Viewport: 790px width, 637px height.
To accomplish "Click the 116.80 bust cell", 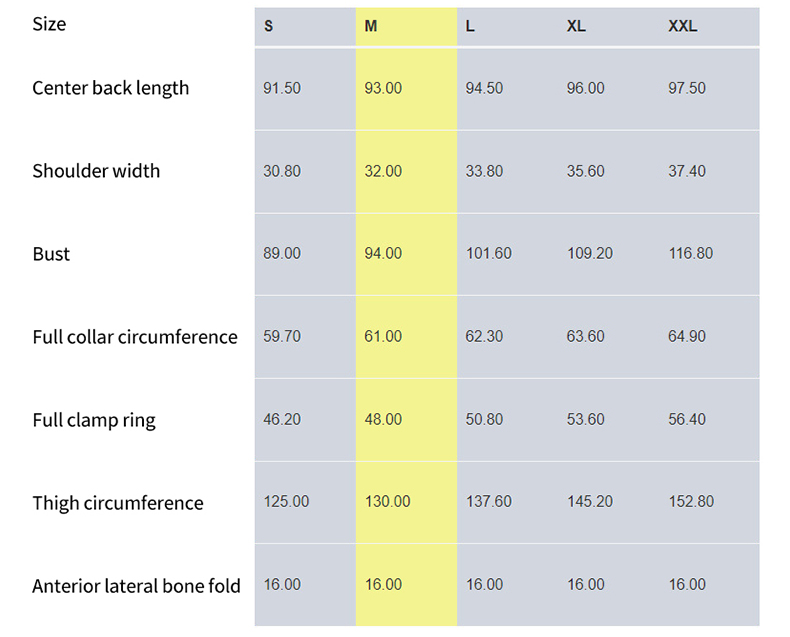I will pos(690,254).
